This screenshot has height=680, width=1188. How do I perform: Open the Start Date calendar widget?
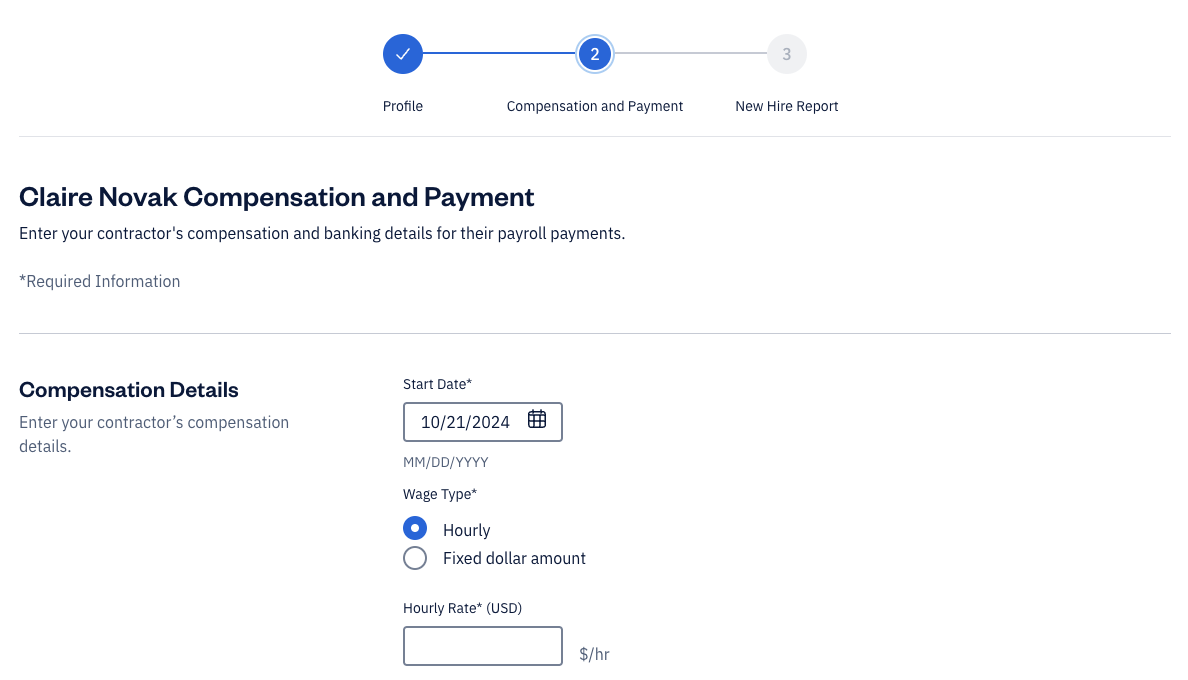537,421
